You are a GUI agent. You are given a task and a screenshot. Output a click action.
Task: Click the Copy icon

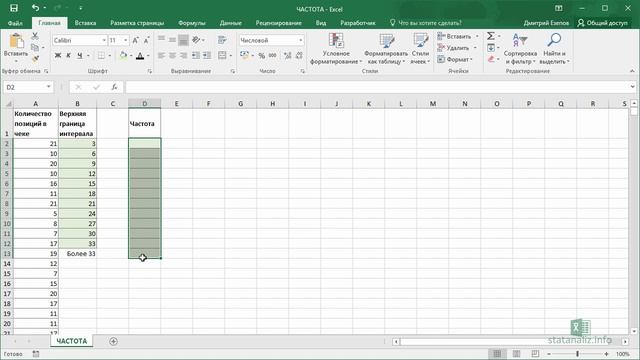click(x=35, y=48)
